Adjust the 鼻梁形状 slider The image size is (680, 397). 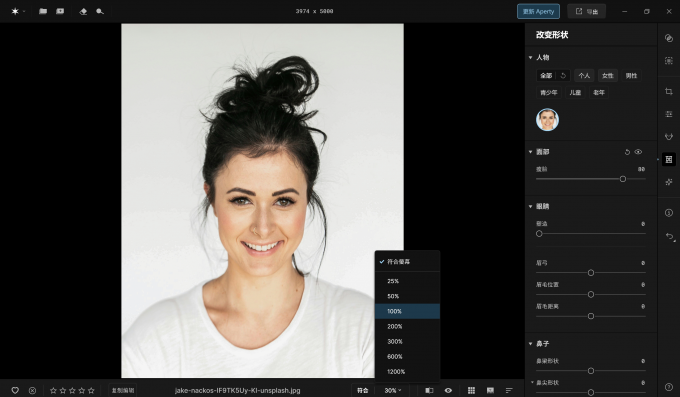click(591, 371)
